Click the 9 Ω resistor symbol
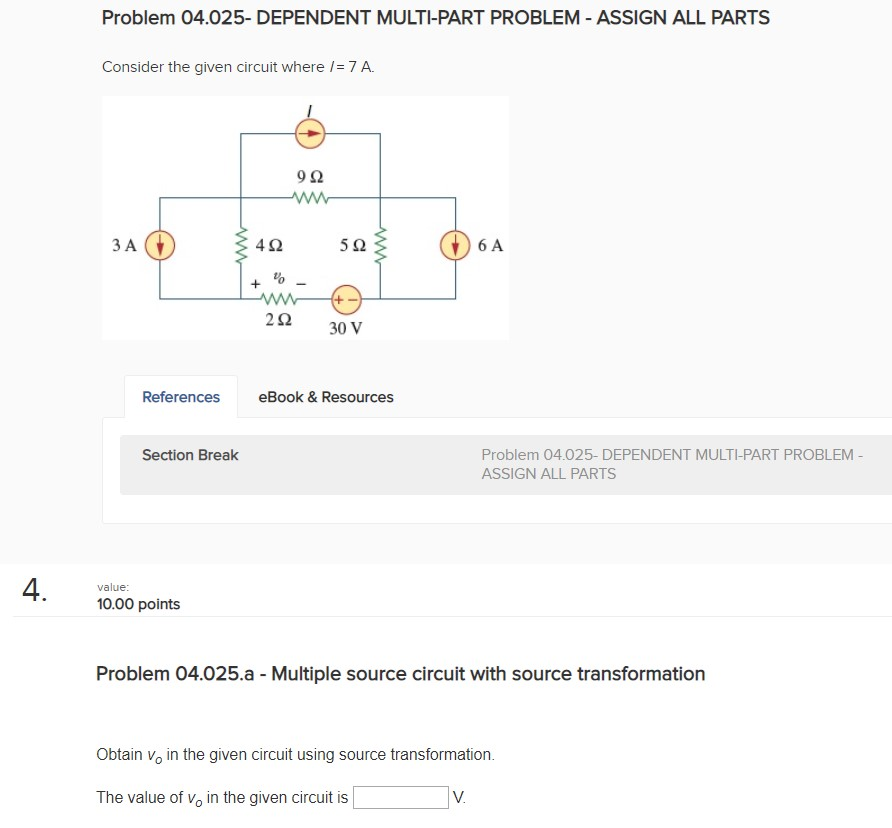This screenshot has height=828, width=892. 309,198
